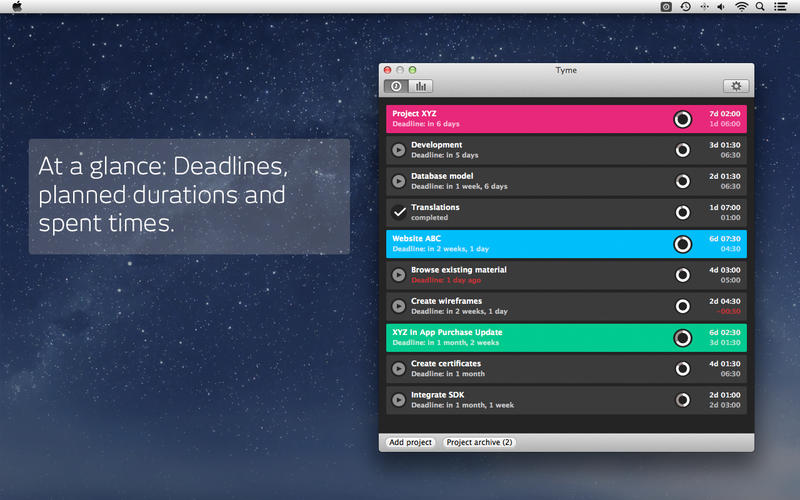Click 'Deadline: in 1 month, 1 week' text
This screenshot has height=500, width=800.
(462, 405)
